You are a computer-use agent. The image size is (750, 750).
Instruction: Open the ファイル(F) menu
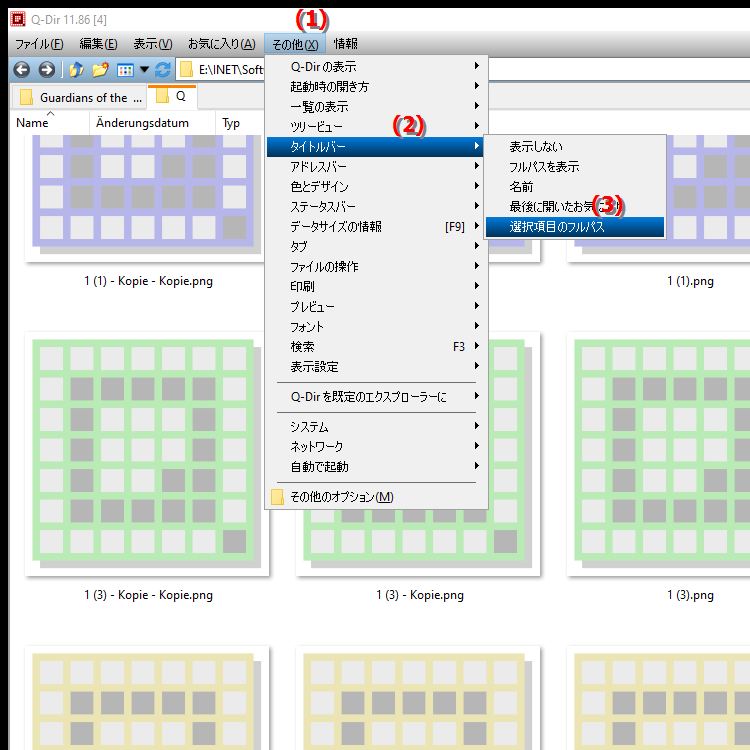[x=39, y=44]
